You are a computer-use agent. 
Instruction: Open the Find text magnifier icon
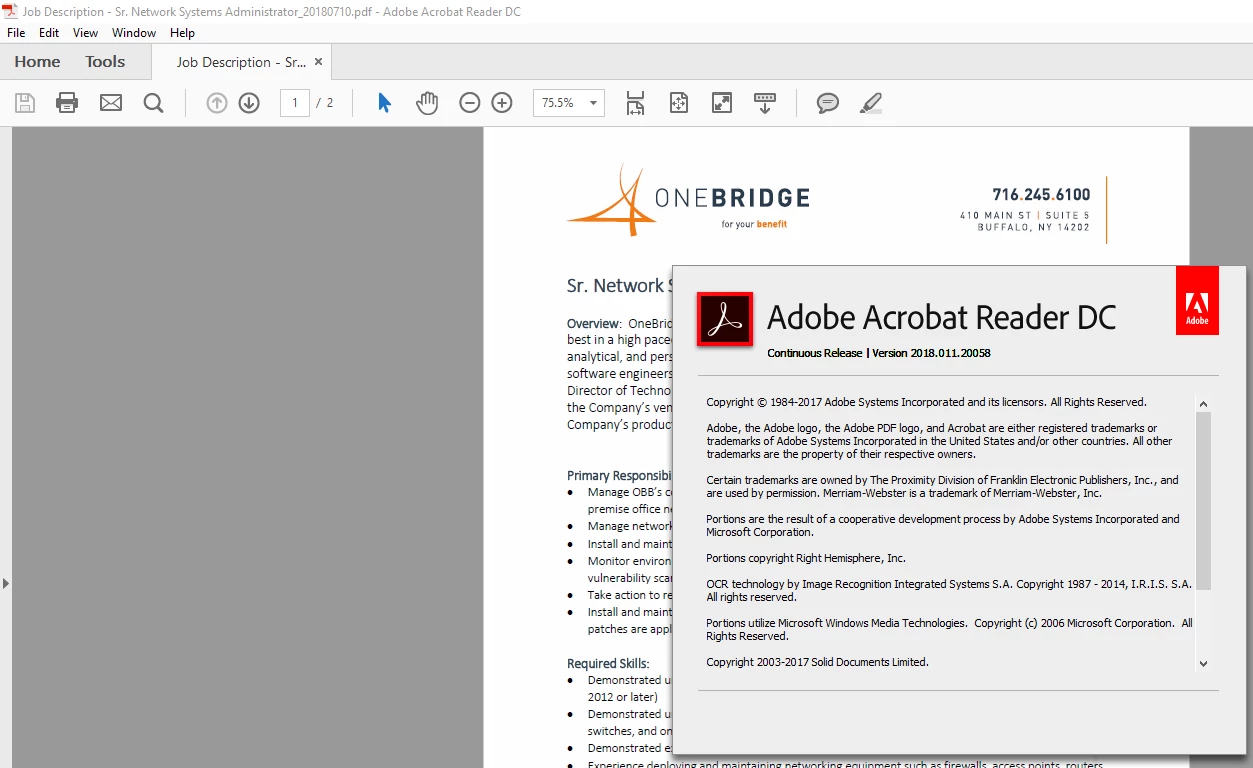point(153,103)
